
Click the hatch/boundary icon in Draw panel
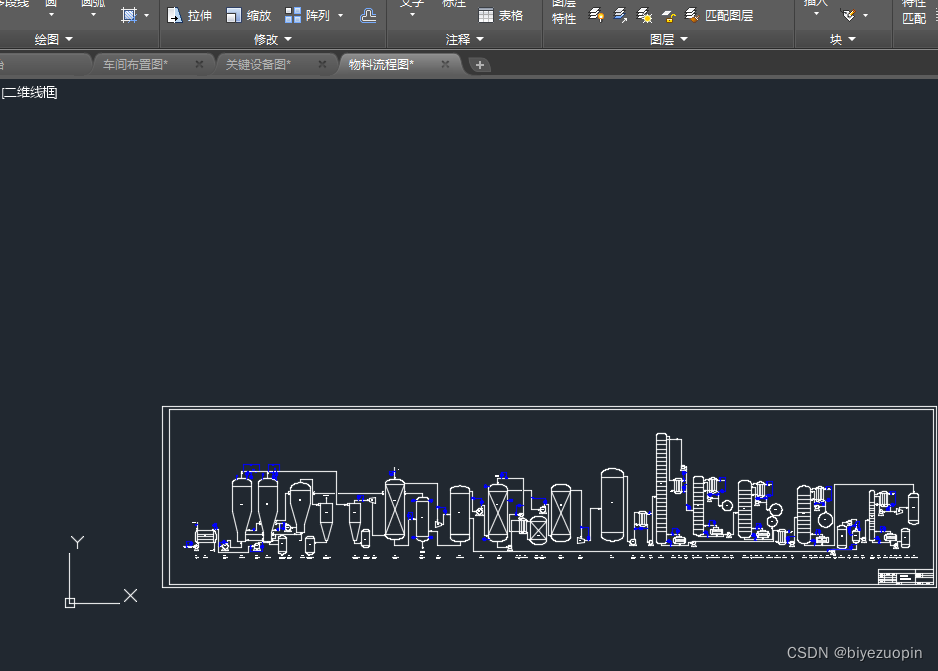[129, 15]
